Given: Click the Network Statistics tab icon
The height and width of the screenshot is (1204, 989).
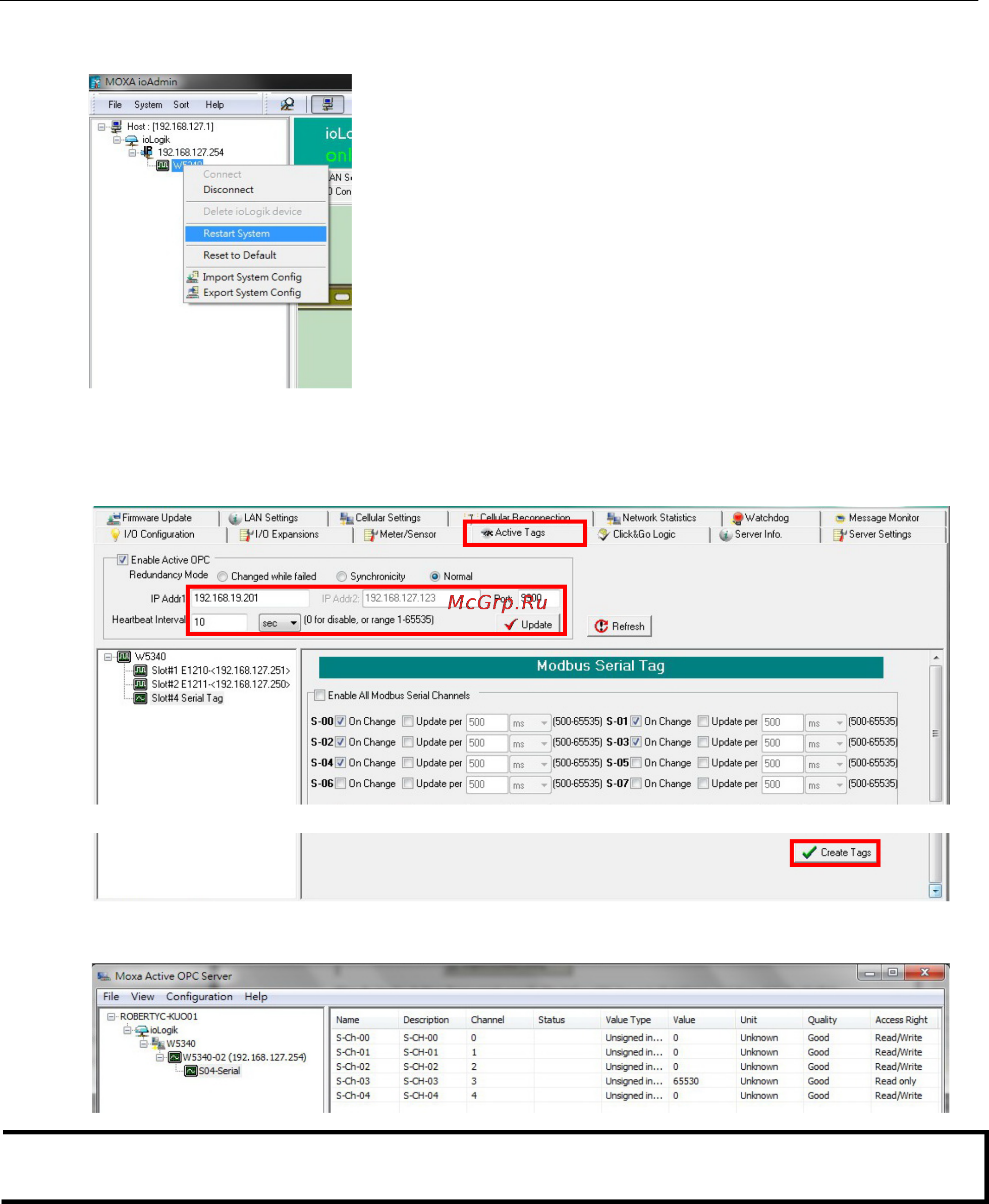Looking at the screenshot, I should pyautogui.click(x=614, y=518).
